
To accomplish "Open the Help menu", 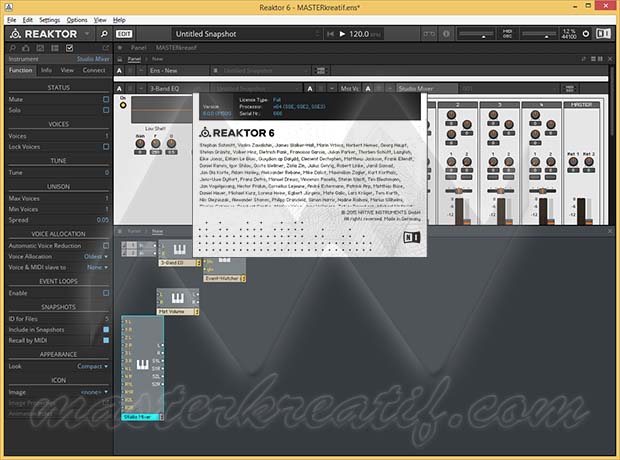I will [x=119, y=20].
